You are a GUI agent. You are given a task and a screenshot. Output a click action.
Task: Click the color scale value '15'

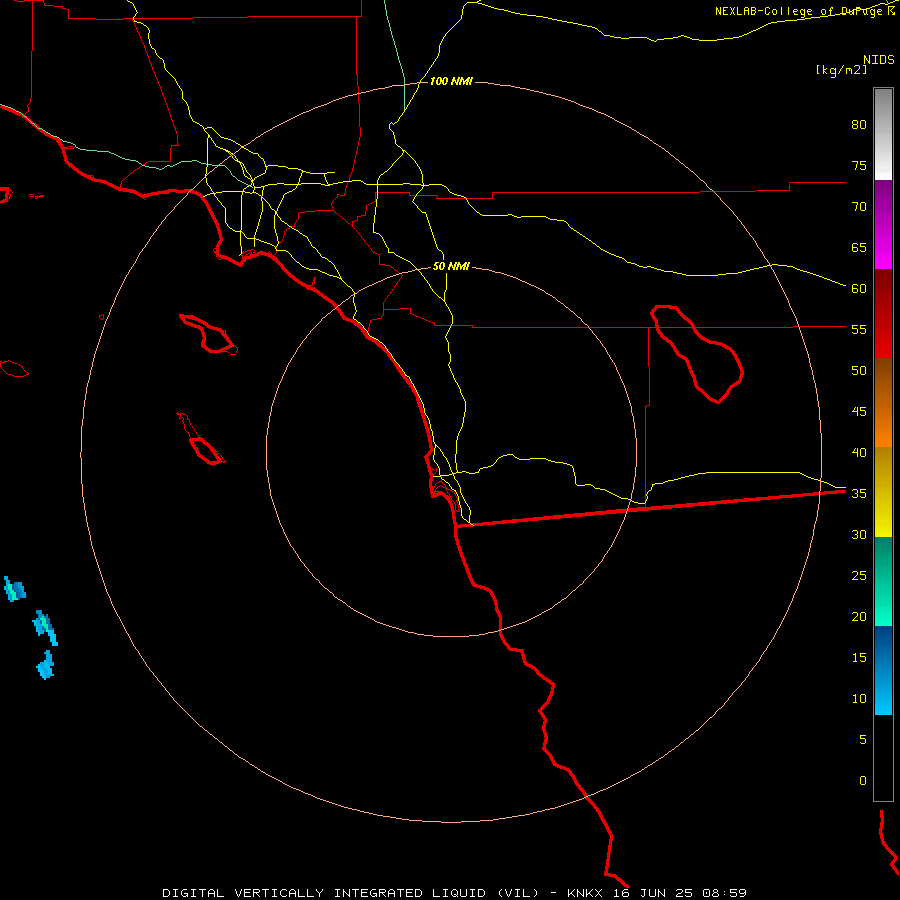pyautogui.click(x=859, y=658)
